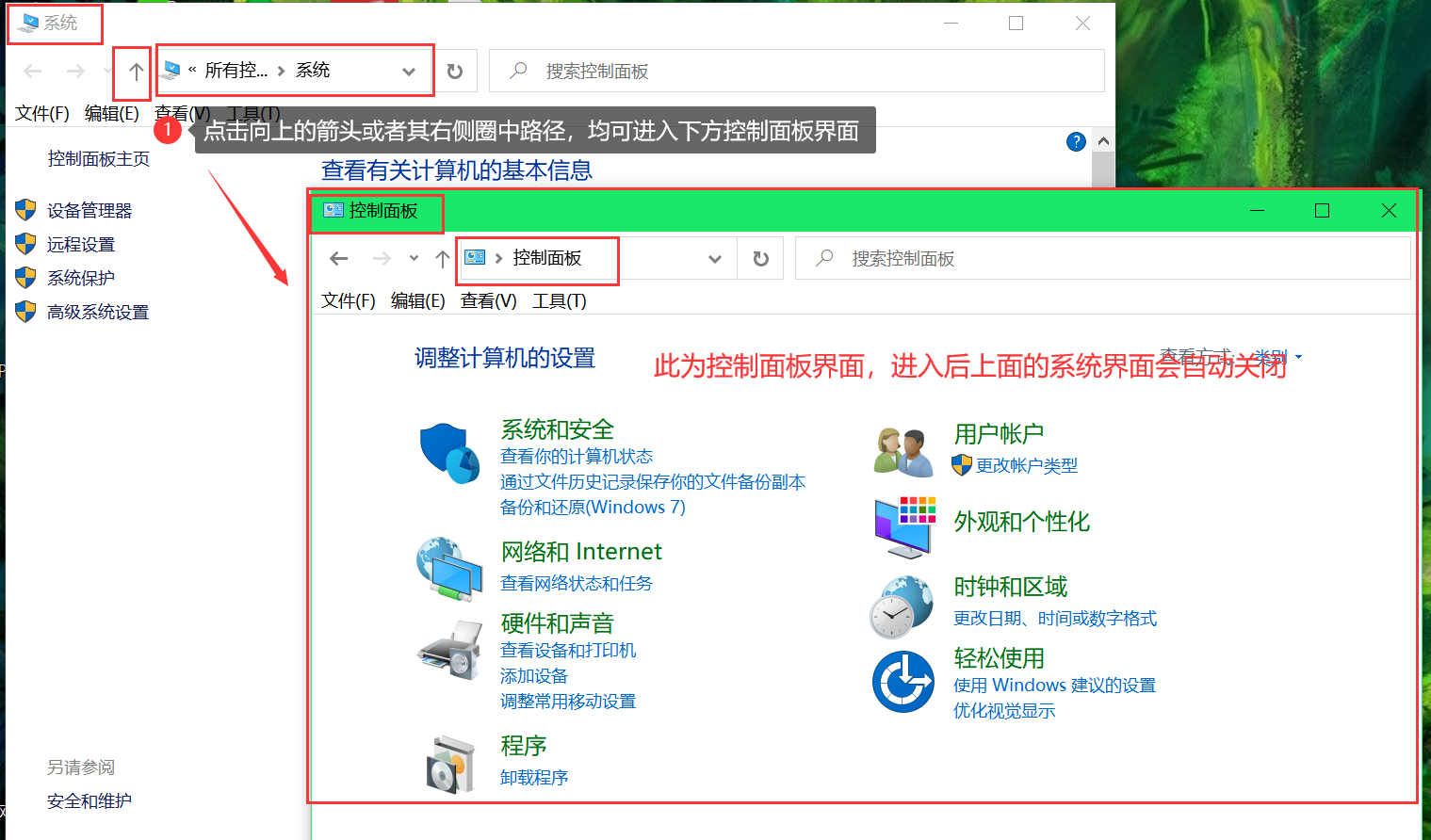The height and width of the screenshot is (840, 1431).
Task: Click scrollbar up arrow in System window
Action: coord(1103,141)
